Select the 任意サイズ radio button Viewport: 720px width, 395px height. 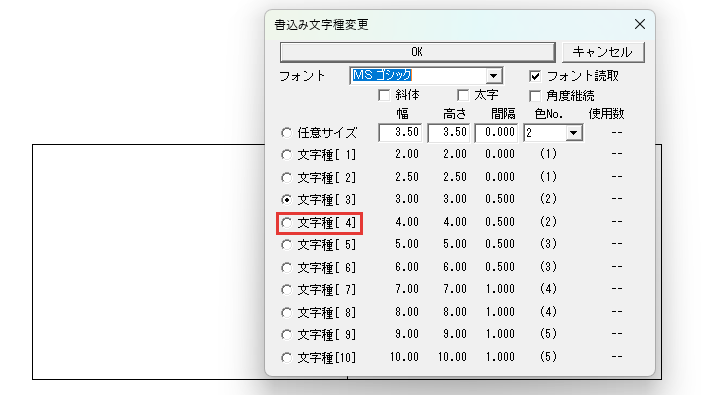[x=287, y=133]
